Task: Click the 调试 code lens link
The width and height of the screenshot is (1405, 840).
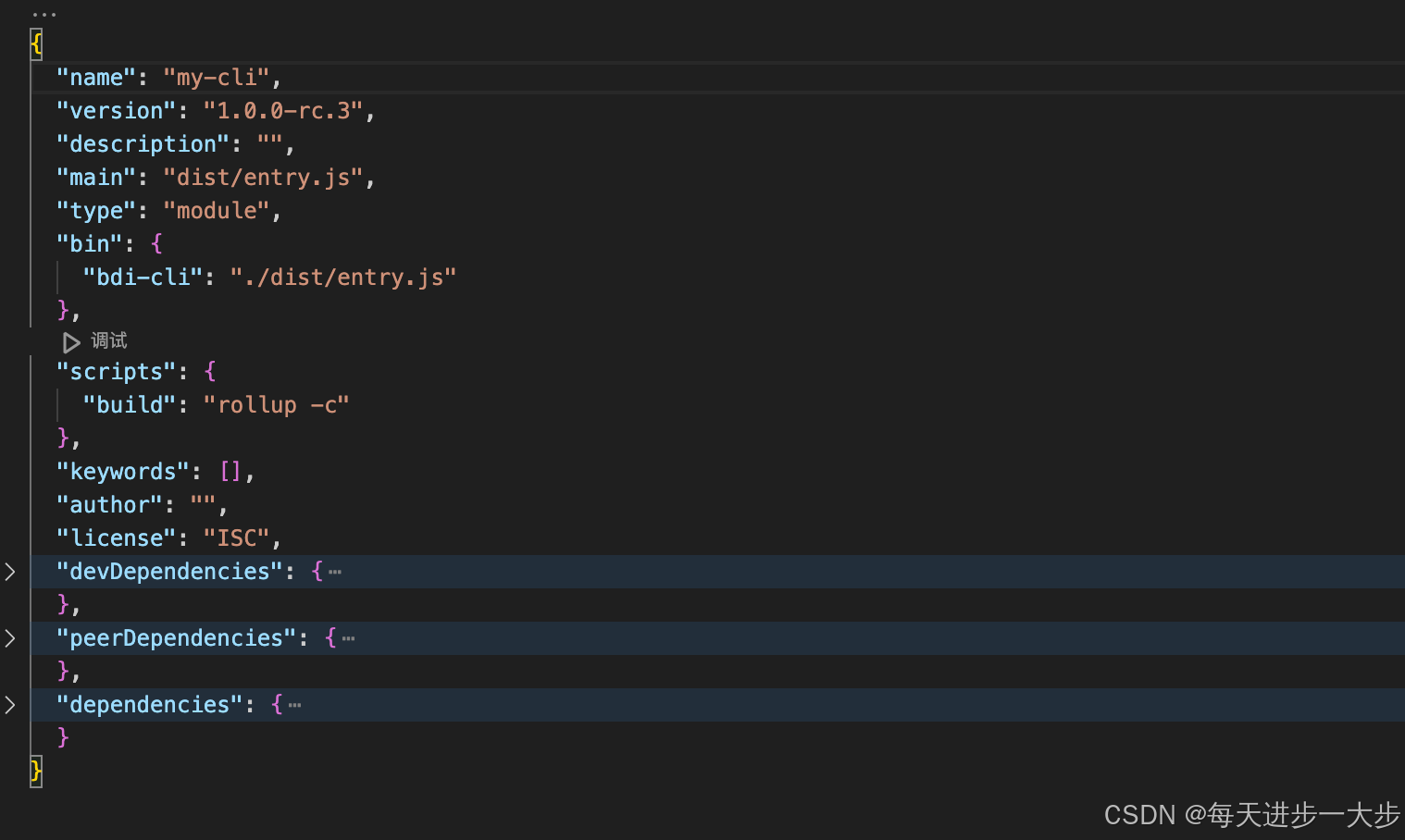Action: [x=109, y=340]
